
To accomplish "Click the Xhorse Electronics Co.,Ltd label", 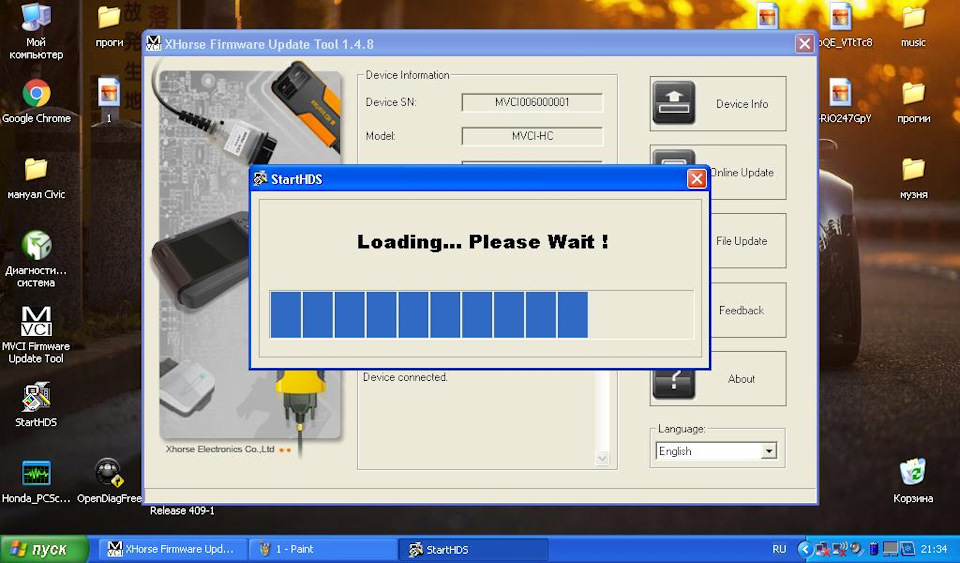I will click(x=220, y=449).
